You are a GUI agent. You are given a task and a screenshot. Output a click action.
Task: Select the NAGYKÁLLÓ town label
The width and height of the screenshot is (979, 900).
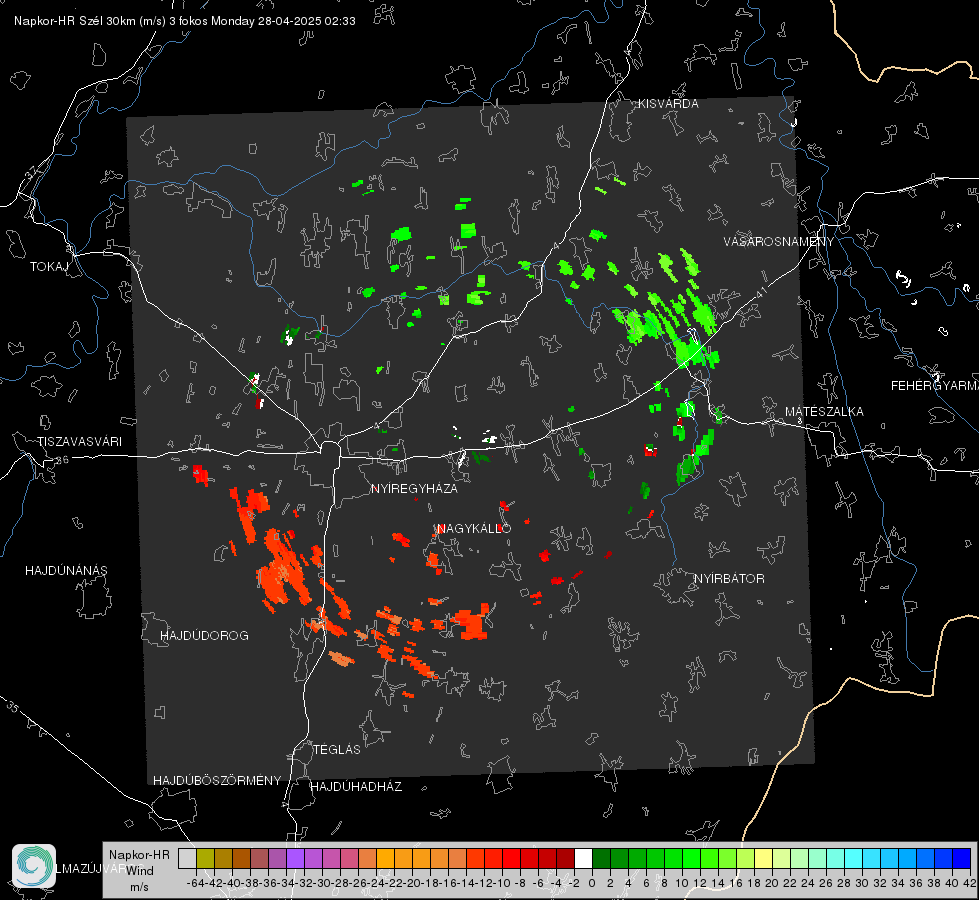click(474, 528)
